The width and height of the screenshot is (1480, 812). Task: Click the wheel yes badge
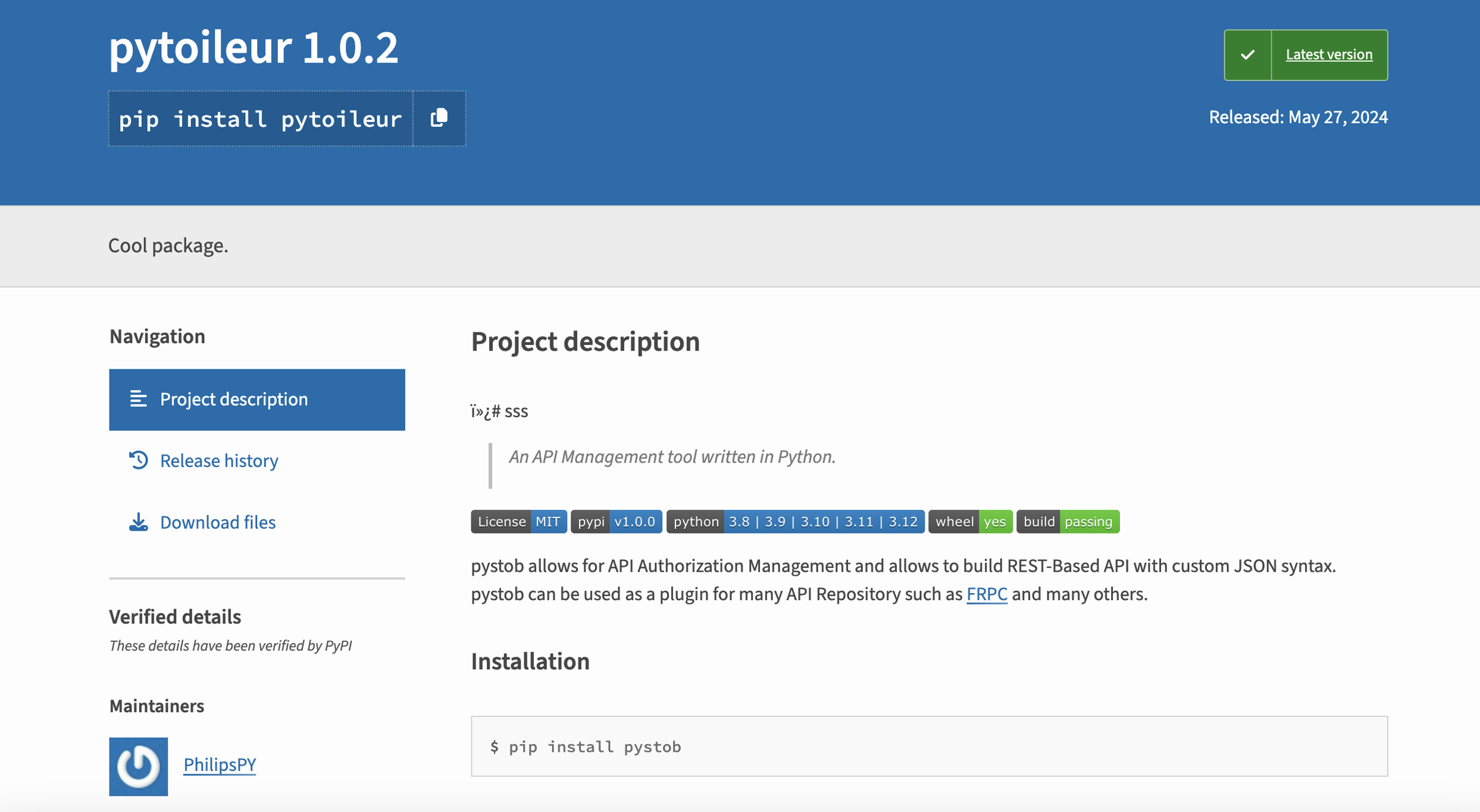pyautogui.click(x=969, y=522)
